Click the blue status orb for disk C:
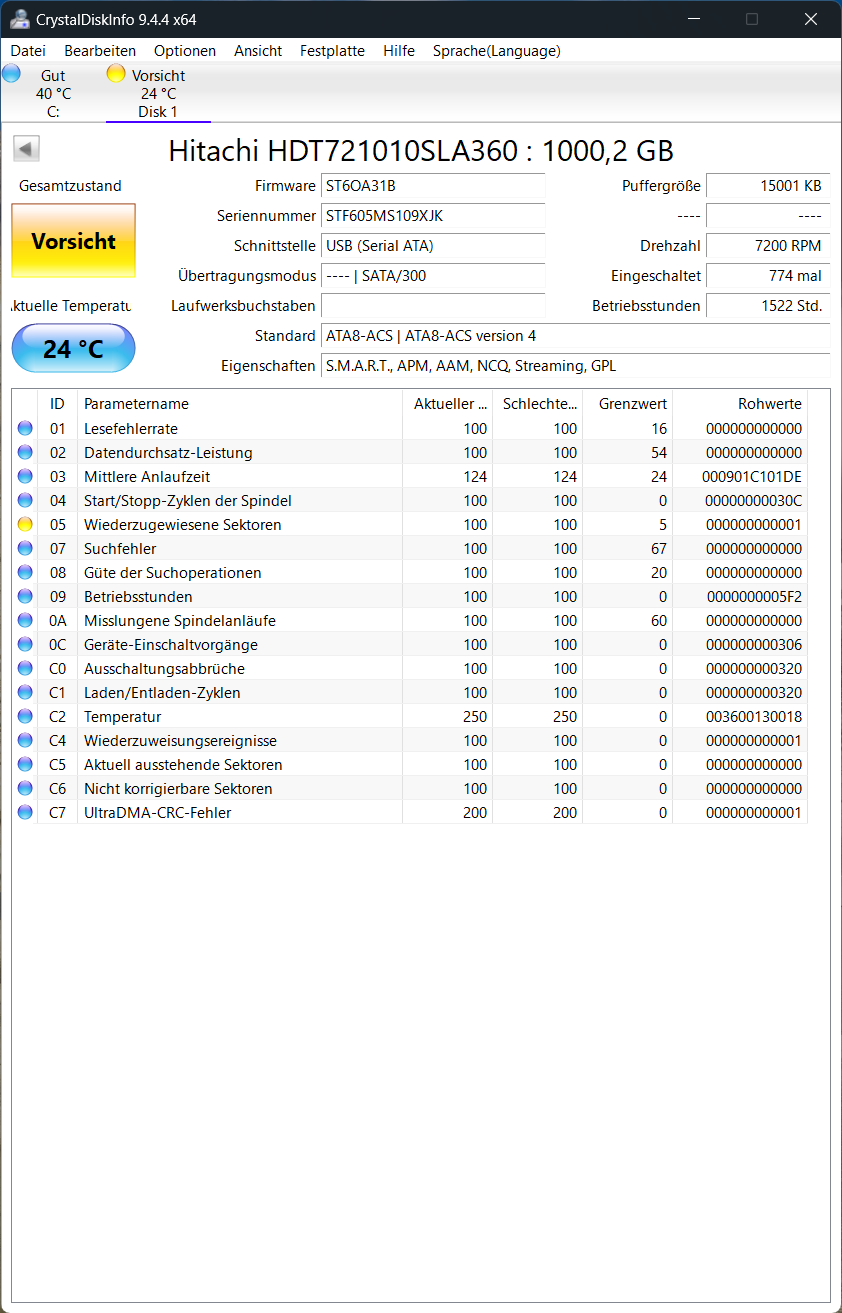This screenshot has height=1313, width=842. pos(11,73)
